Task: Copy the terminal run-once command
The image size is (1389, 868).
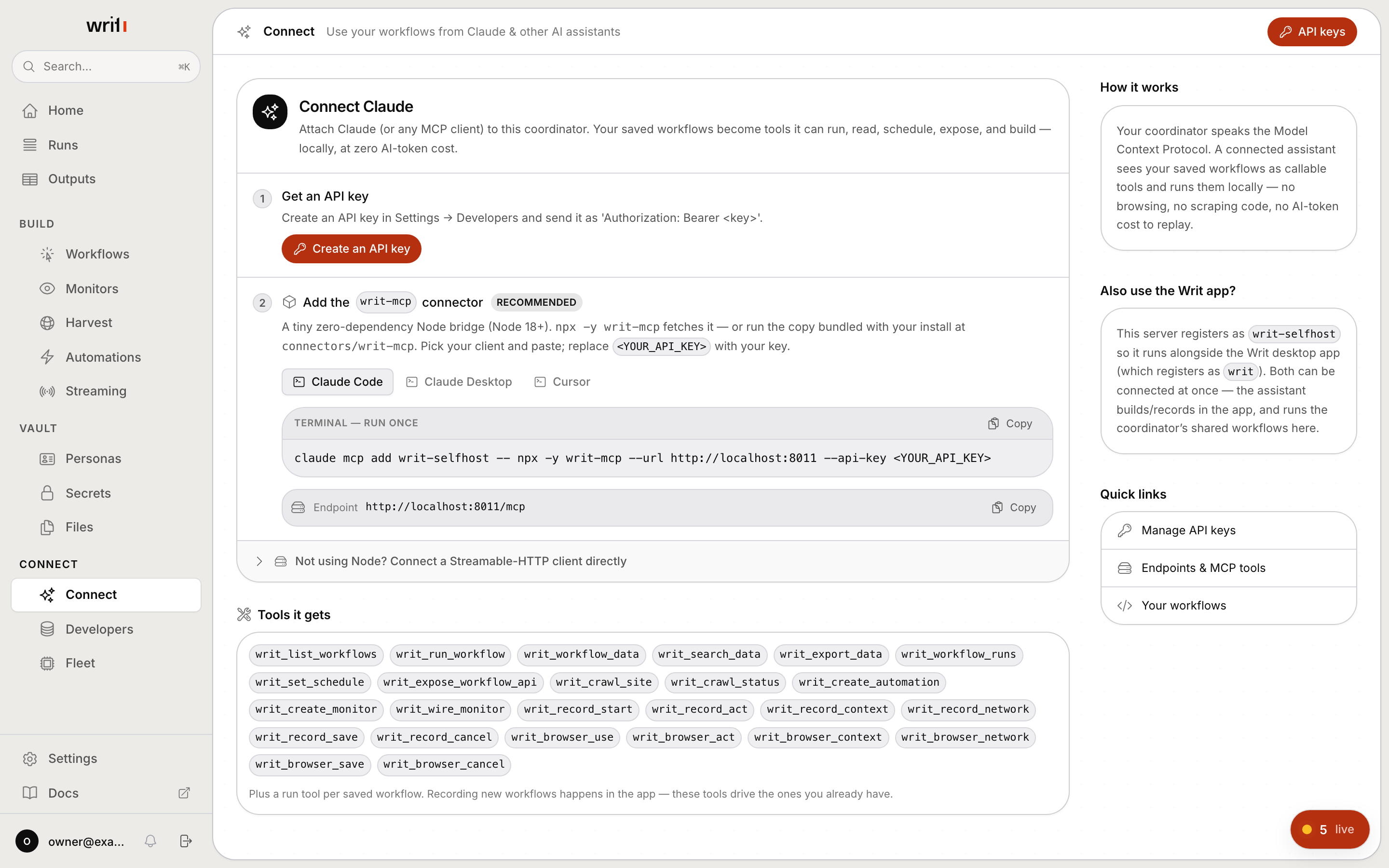Action: click(x=1010, y=424)
